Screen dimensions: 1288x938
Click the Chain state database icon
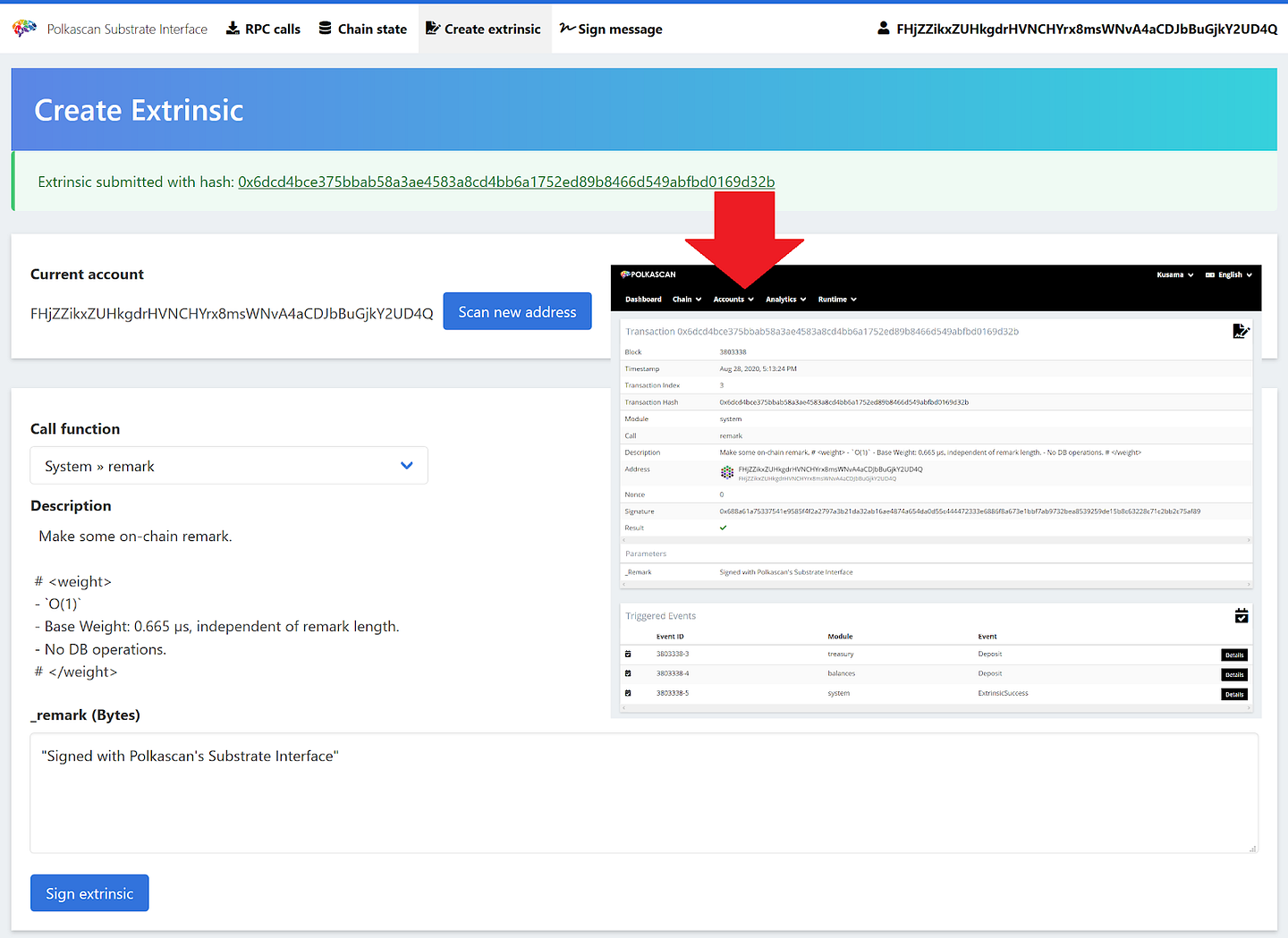click(x=326, y=29)
